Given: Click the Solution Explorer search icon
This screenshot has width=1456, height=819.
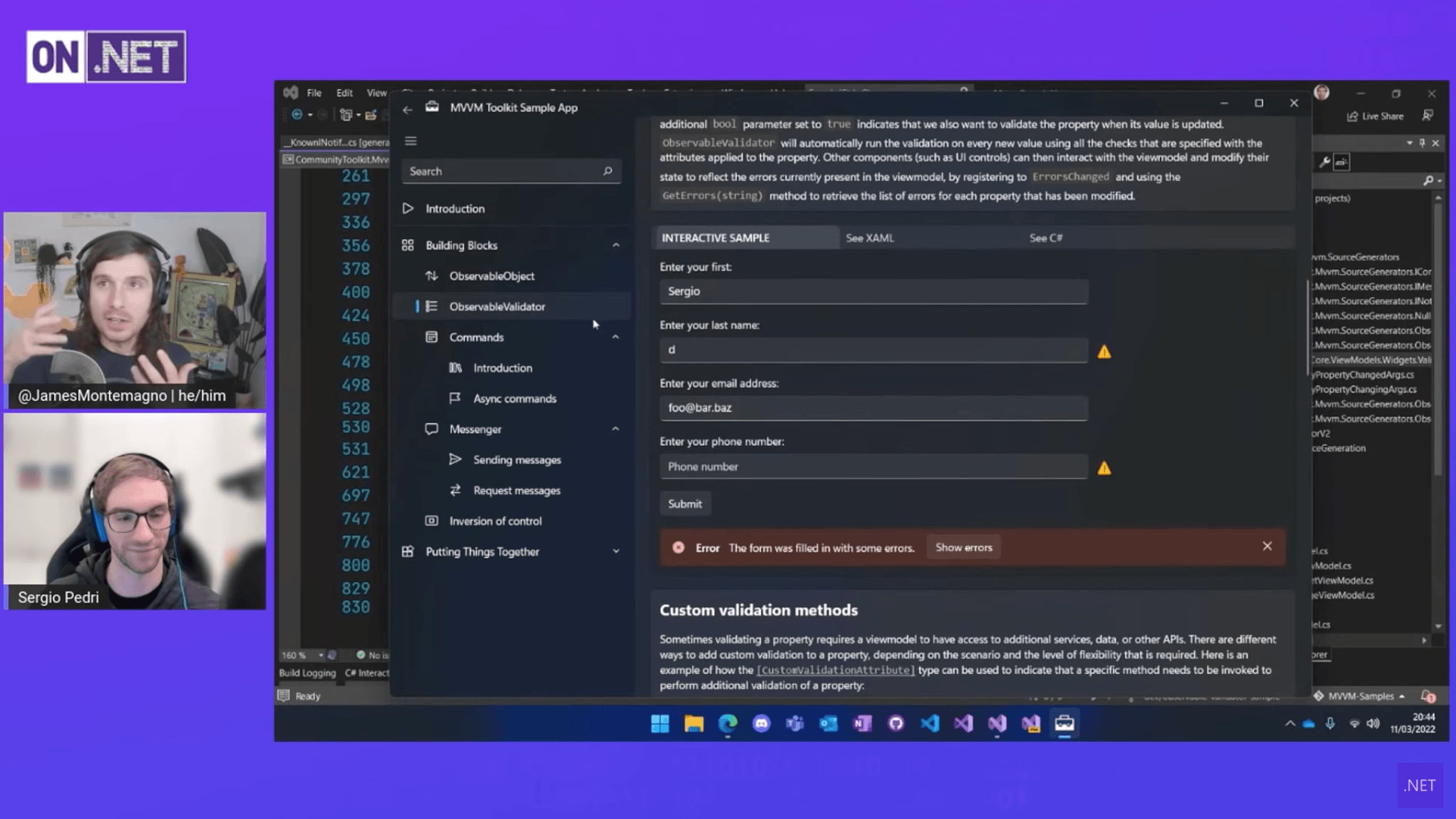Looking at the screenshot, I should [1428, 181].
